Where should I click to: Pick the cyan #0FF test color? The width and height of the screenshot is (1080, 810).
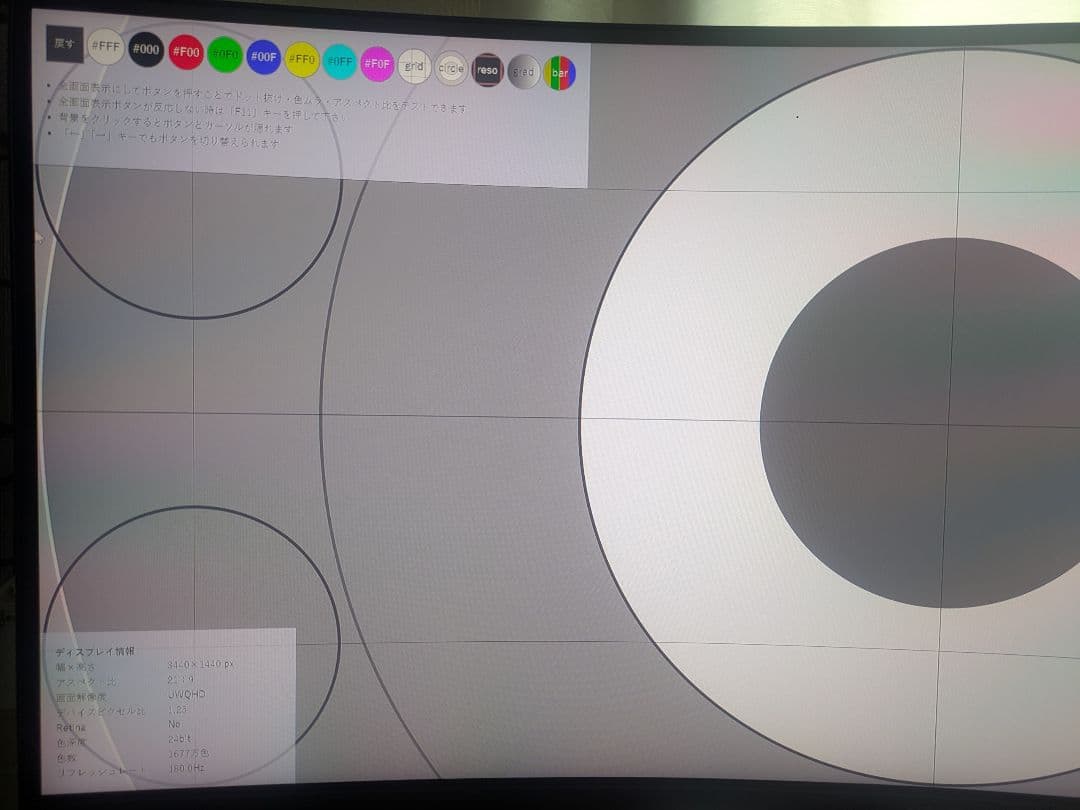click(x=340, y=62)
